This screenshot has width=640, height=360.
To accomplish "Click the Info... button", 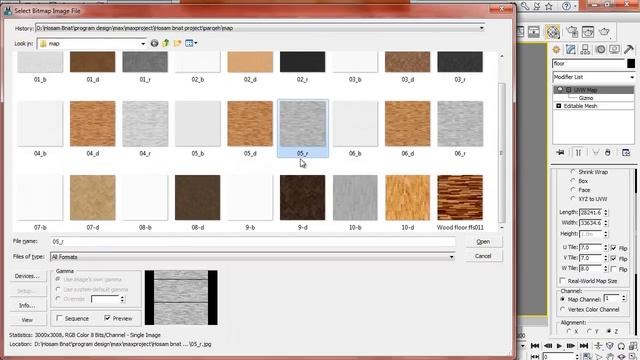I will (x=27, y=305).
